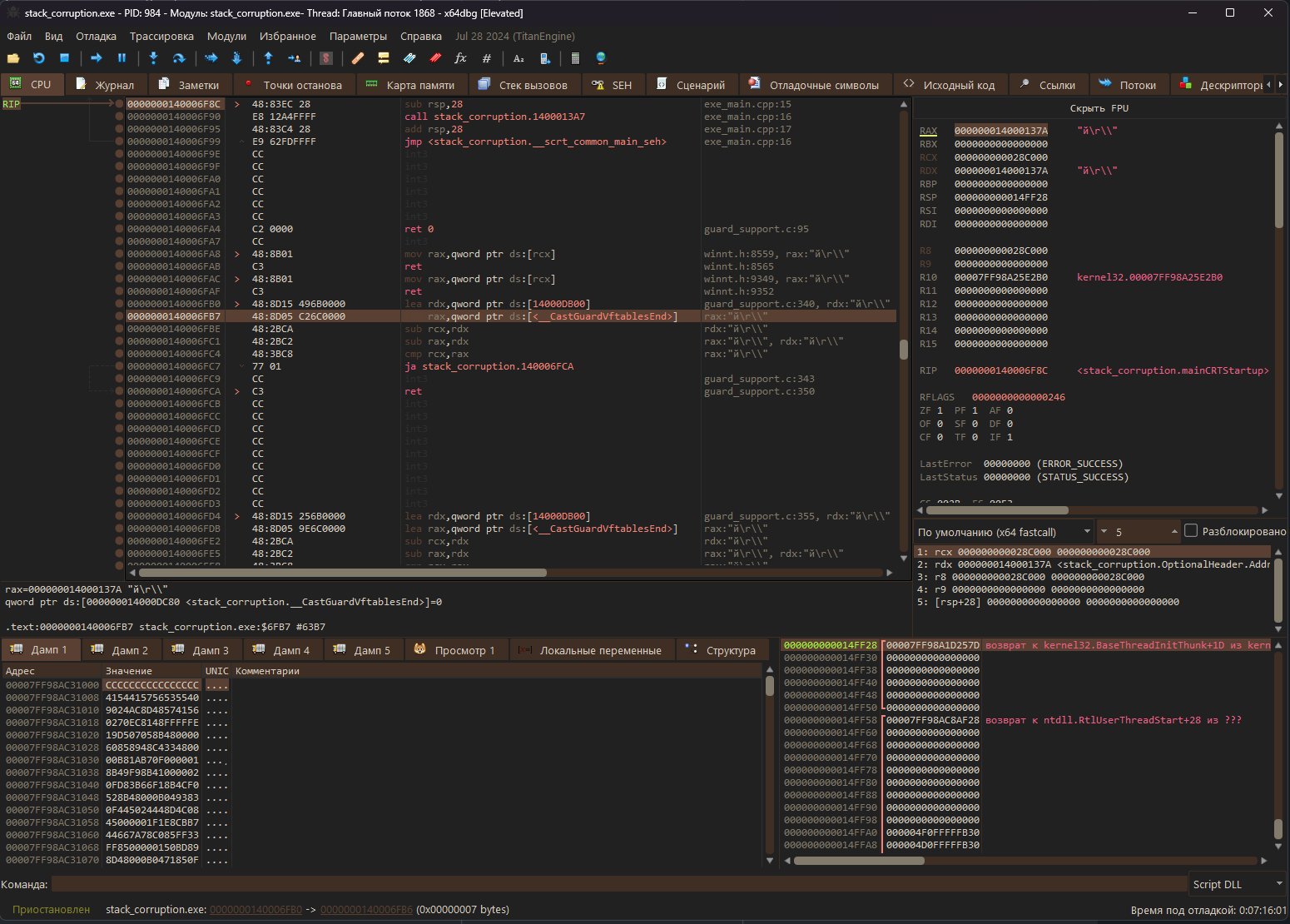
Task: Open the calling convention dropdown
Action: click(1005, 532)
